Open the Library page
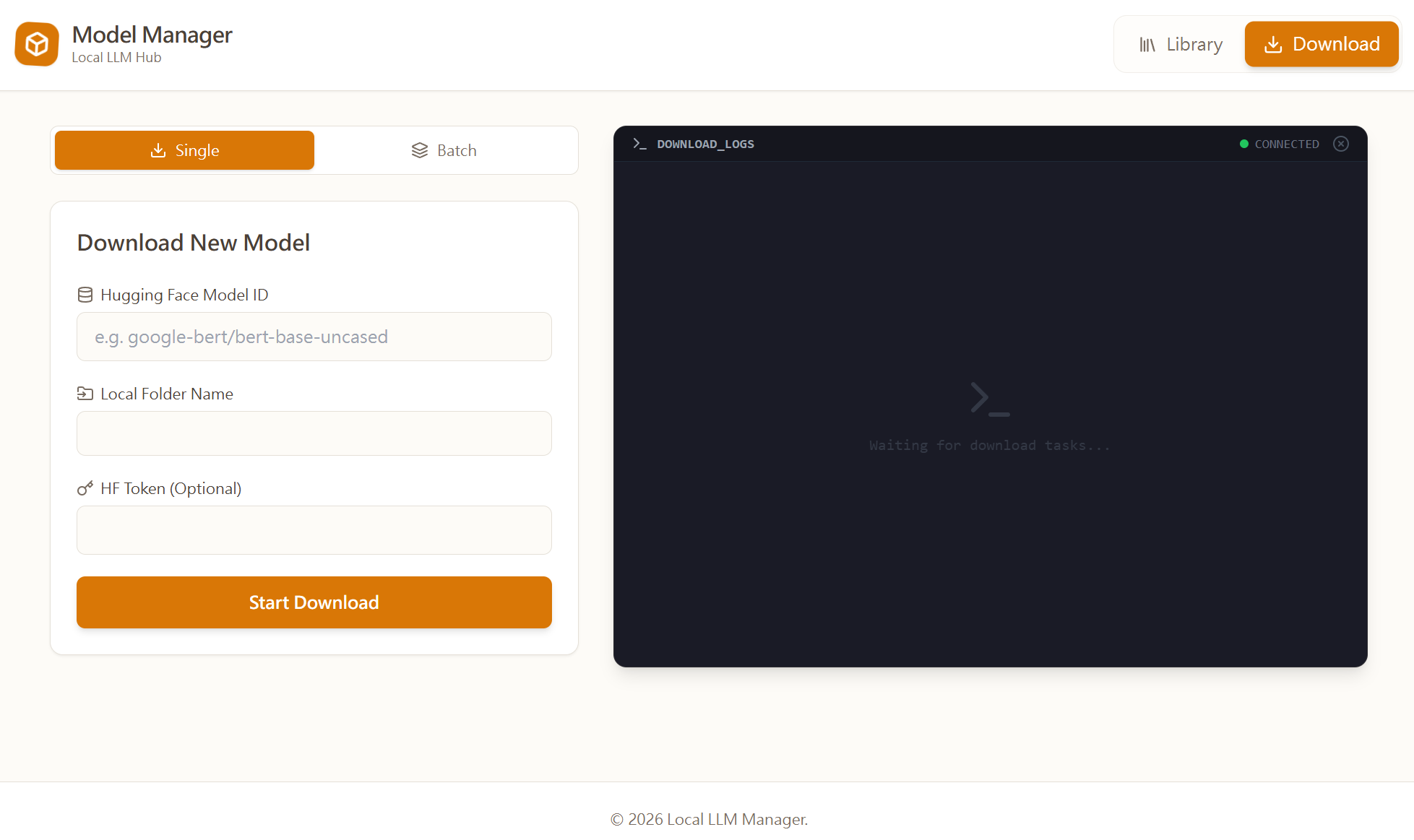The image size is (1414, 840). coord(1181,45)
